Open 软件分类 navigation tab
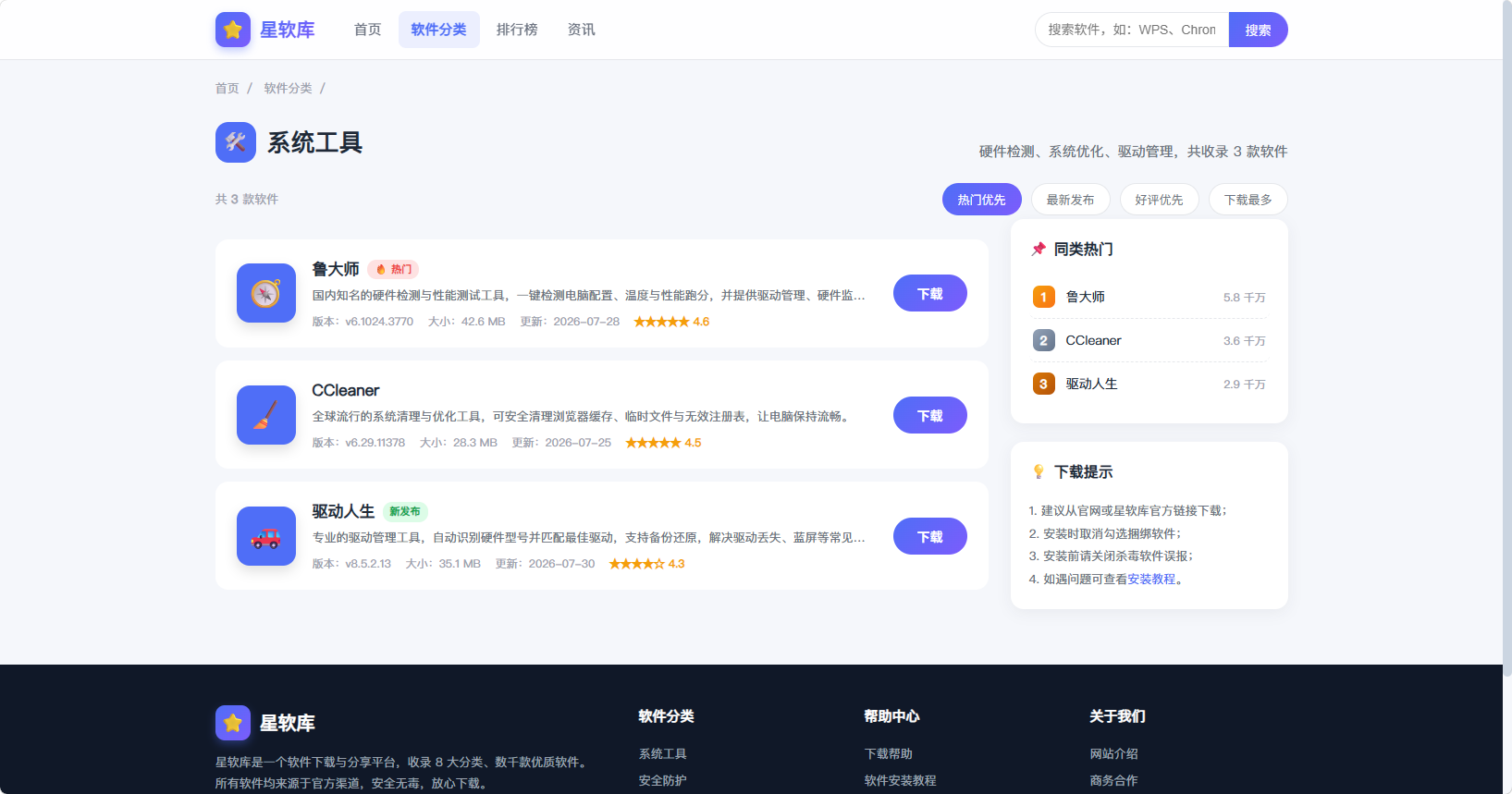 [439, 30]
